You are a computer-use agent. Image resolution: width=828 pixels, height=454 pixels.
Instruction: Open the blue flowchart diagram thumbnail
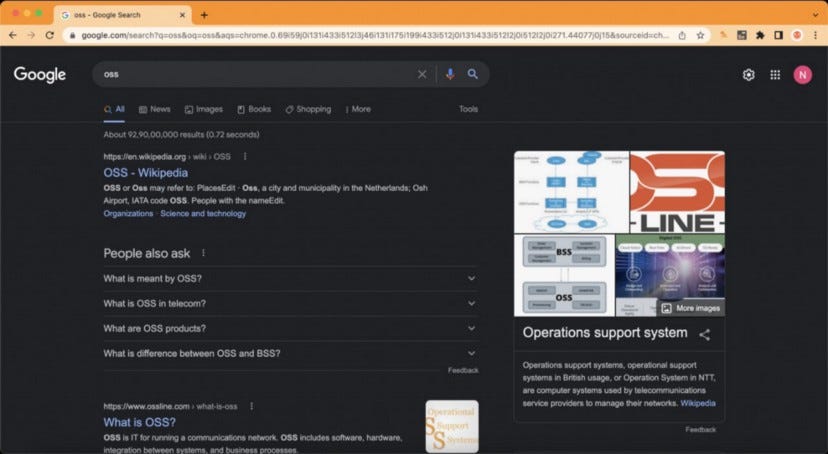[571, 192]
